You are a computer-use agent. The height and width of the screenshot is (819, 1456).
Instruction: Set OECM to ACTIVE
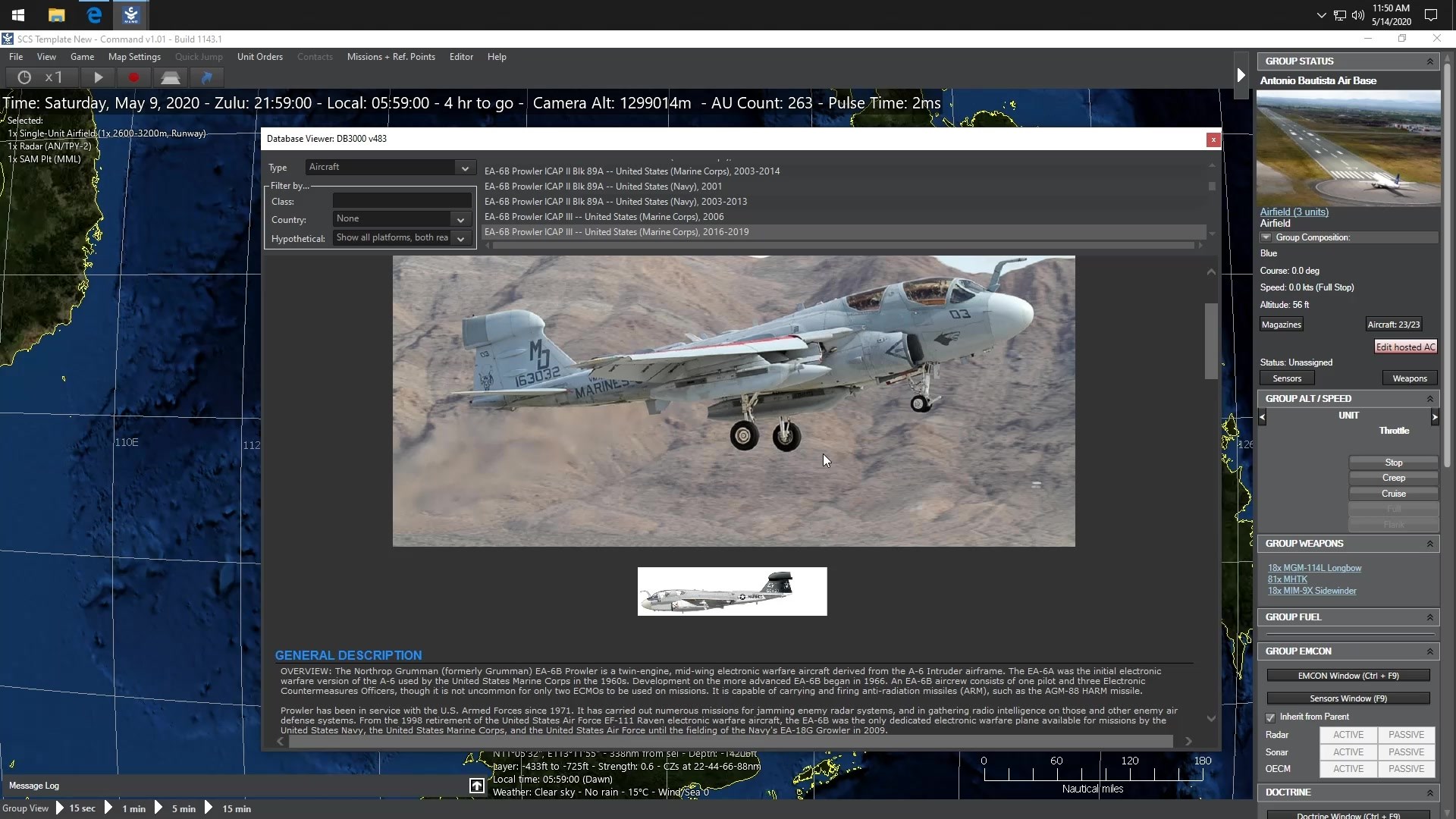click(x=1348, y=769)
